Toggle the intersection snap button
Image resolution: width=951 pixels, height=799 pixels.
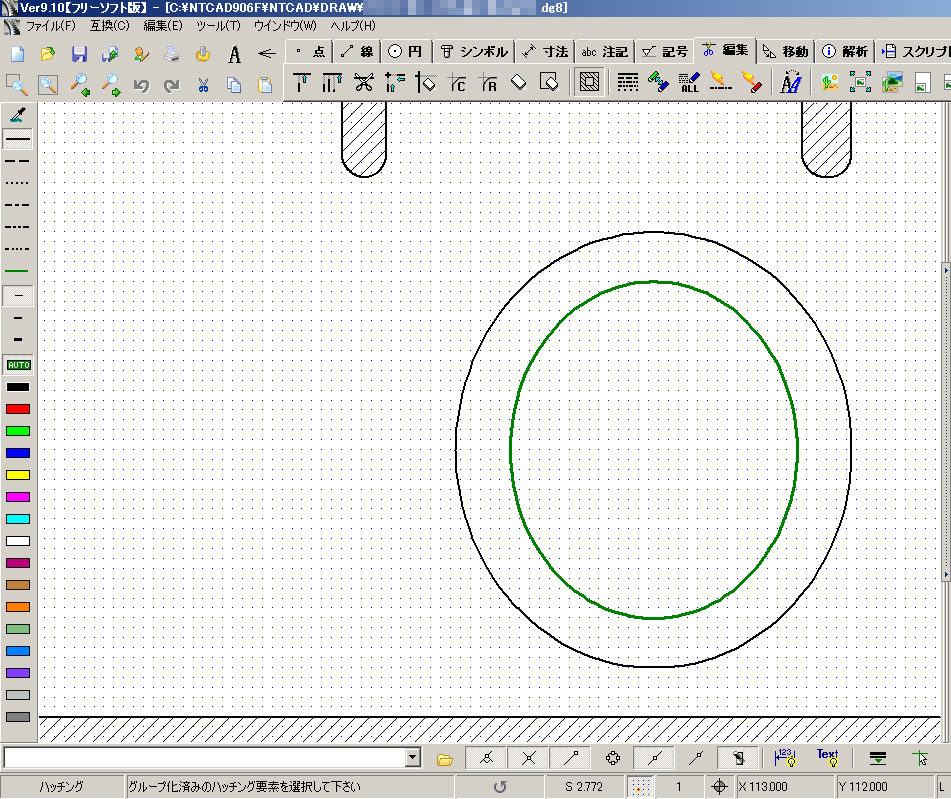[x=528, y=758]
